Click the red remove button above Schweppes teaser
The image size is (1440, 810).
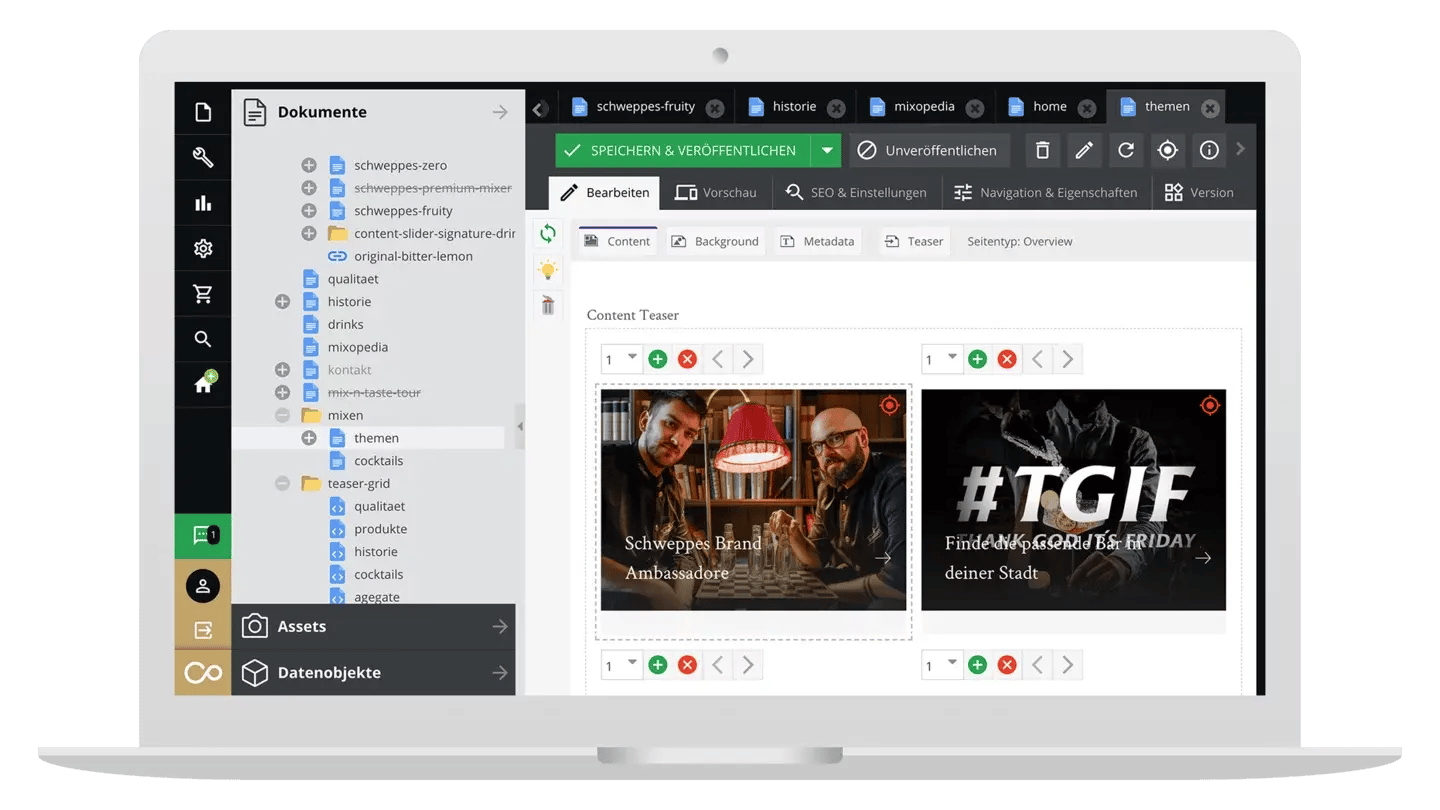pyautogui.click(x=687, y=359)
